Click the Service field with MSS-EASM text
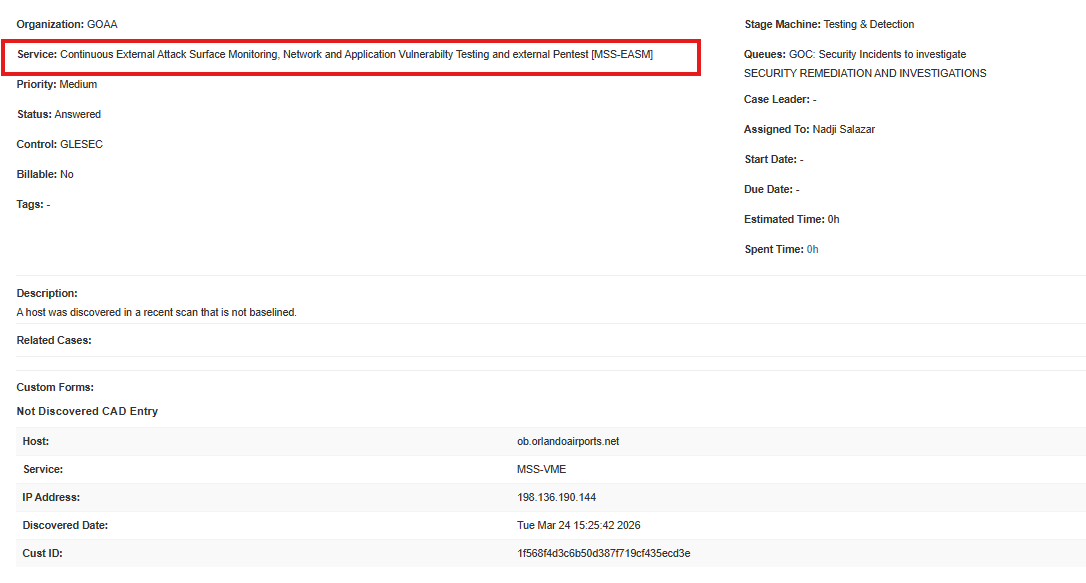 click(x=355, y=54)
